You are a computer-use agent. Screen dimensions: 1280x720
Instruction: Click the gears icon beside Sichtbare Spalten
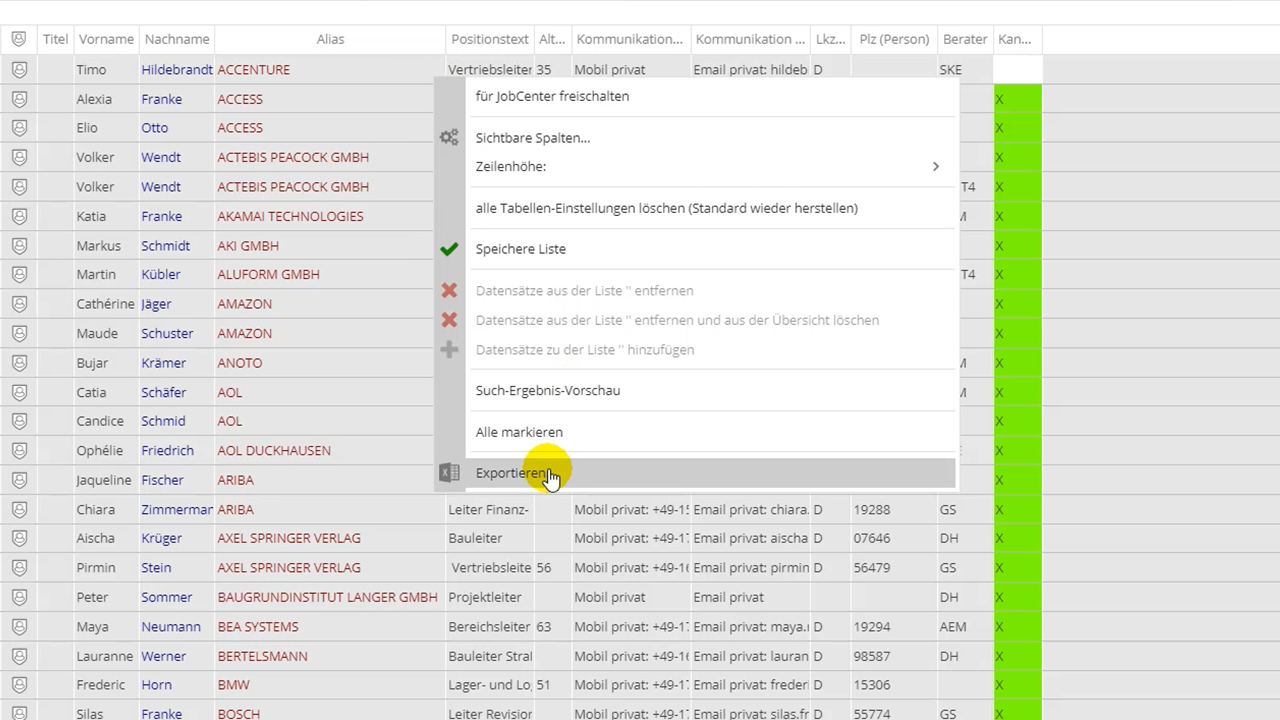(449, 138)
